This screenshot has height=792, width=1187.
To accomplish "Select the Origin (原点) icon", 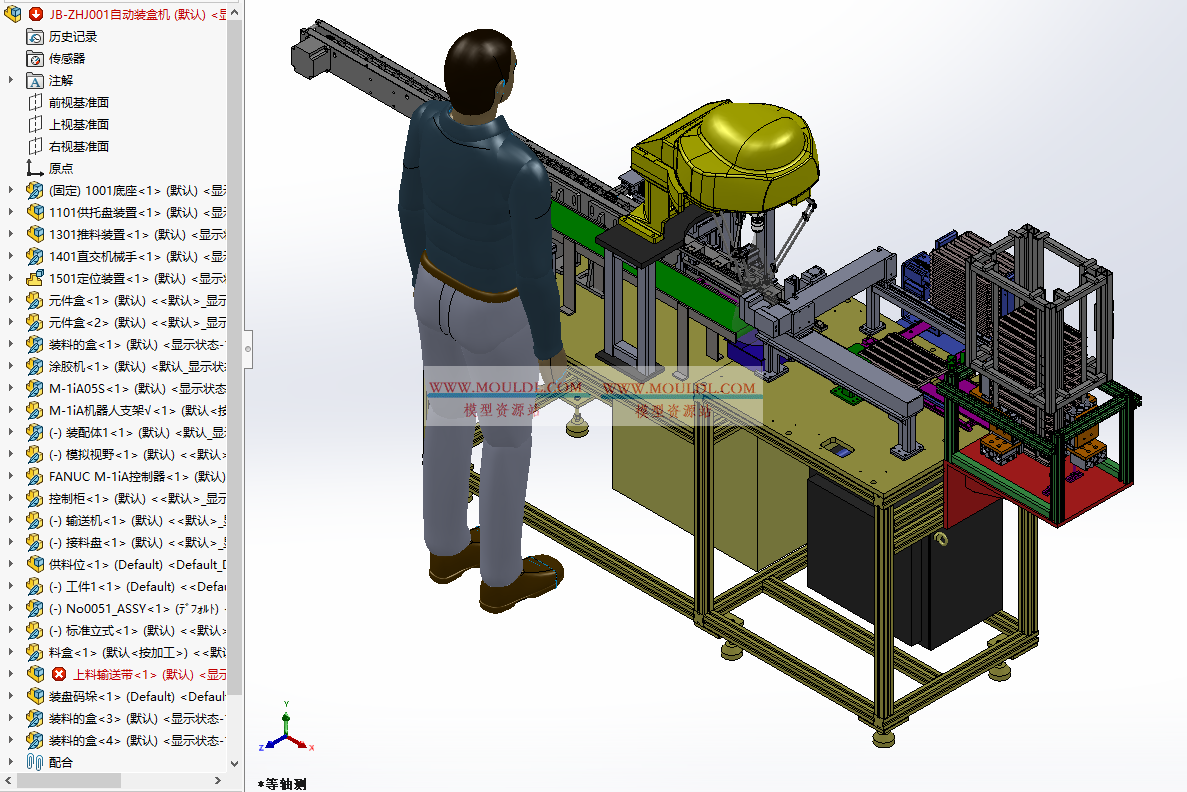I will (x=35, y=168).
